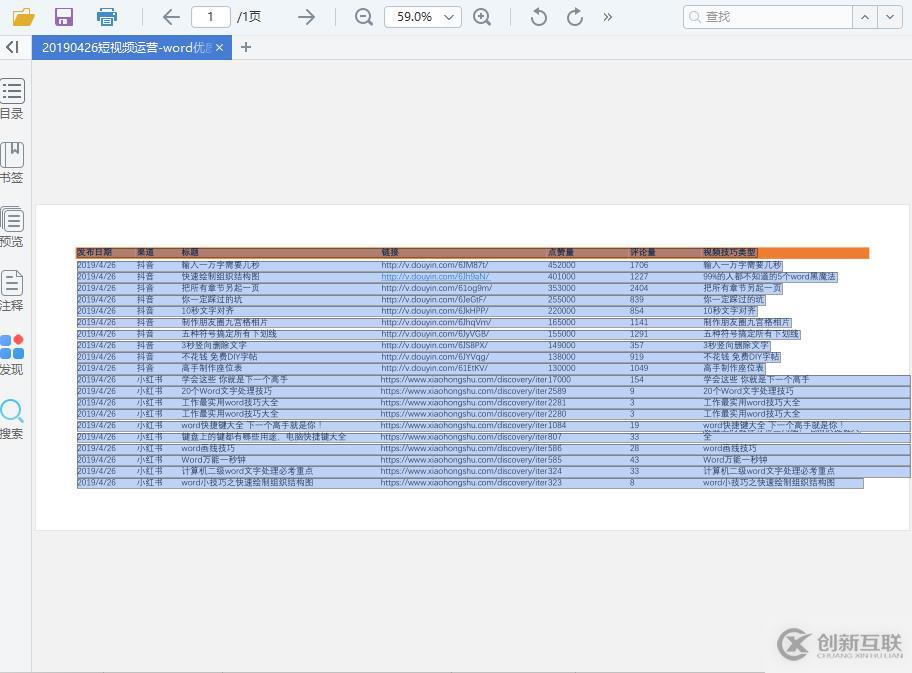Save the document with the floppy disk icon
This screenshot has height=673, width=912.
(x=64, y=17)
